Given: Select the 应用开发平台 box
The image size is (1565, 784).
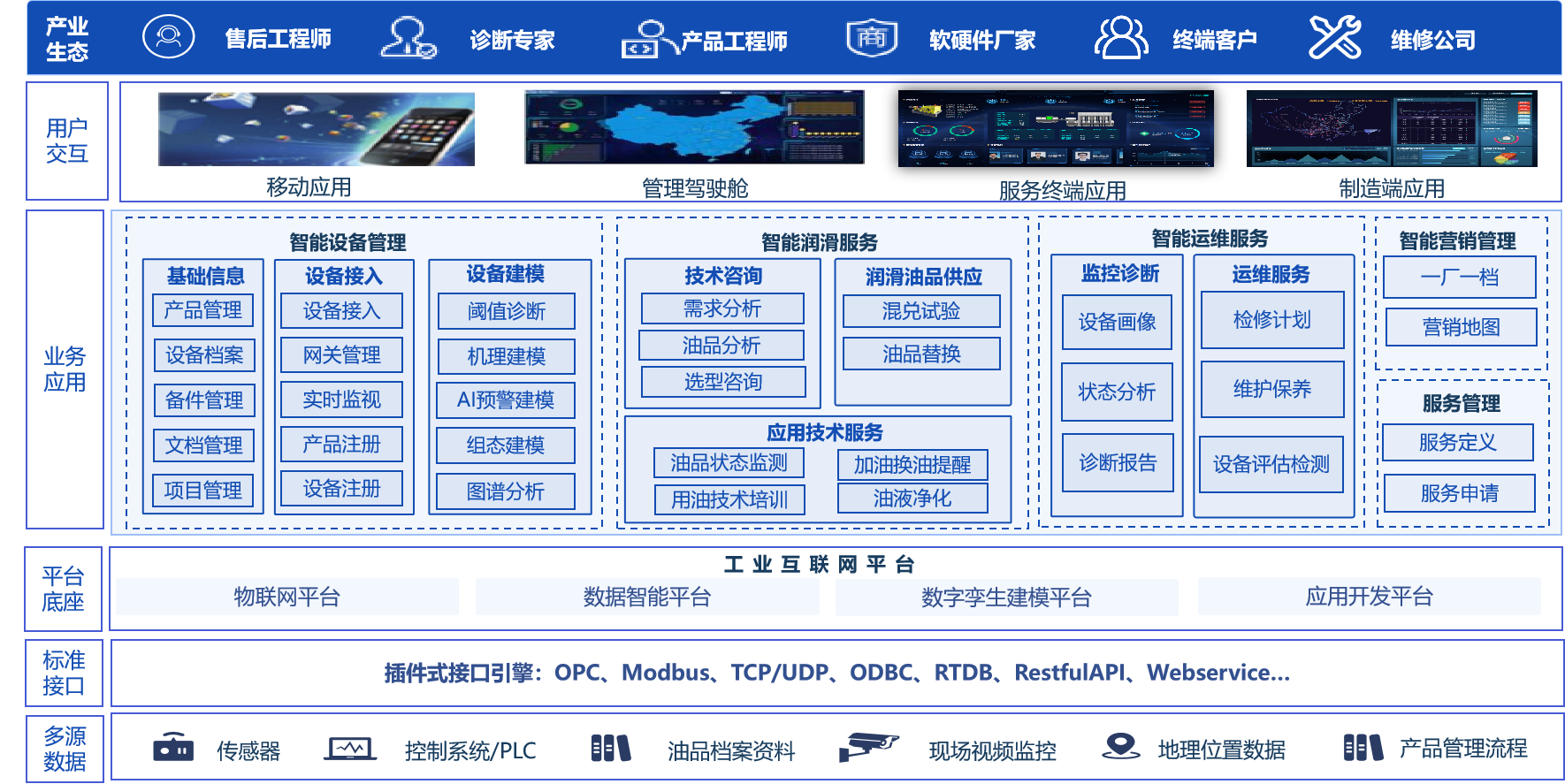Looking at the screenshot, I should click(x=1369, y=597).
